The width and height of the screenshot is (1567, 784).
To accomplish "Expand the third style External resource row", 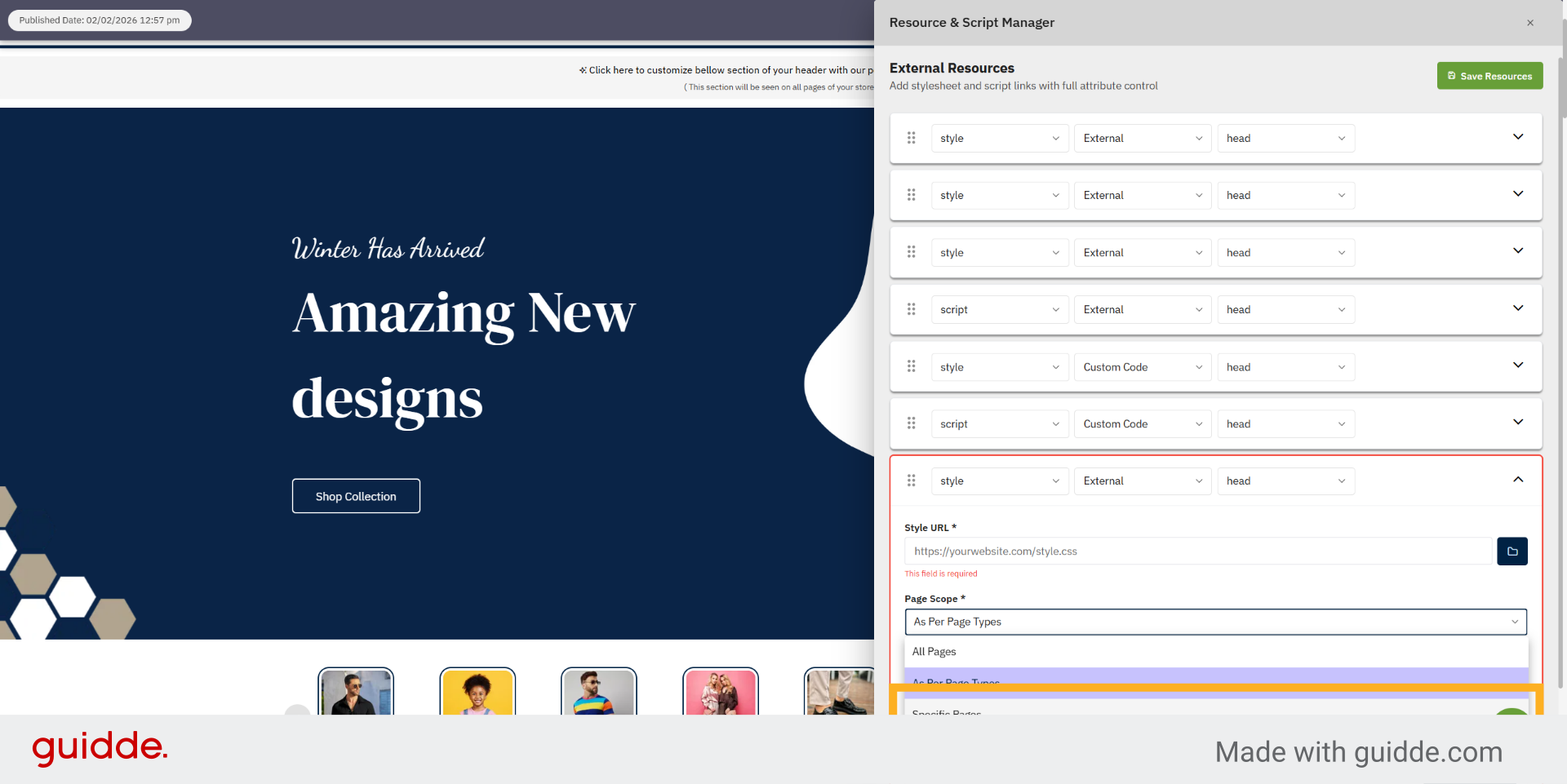I will click(x=1518, y=251).
